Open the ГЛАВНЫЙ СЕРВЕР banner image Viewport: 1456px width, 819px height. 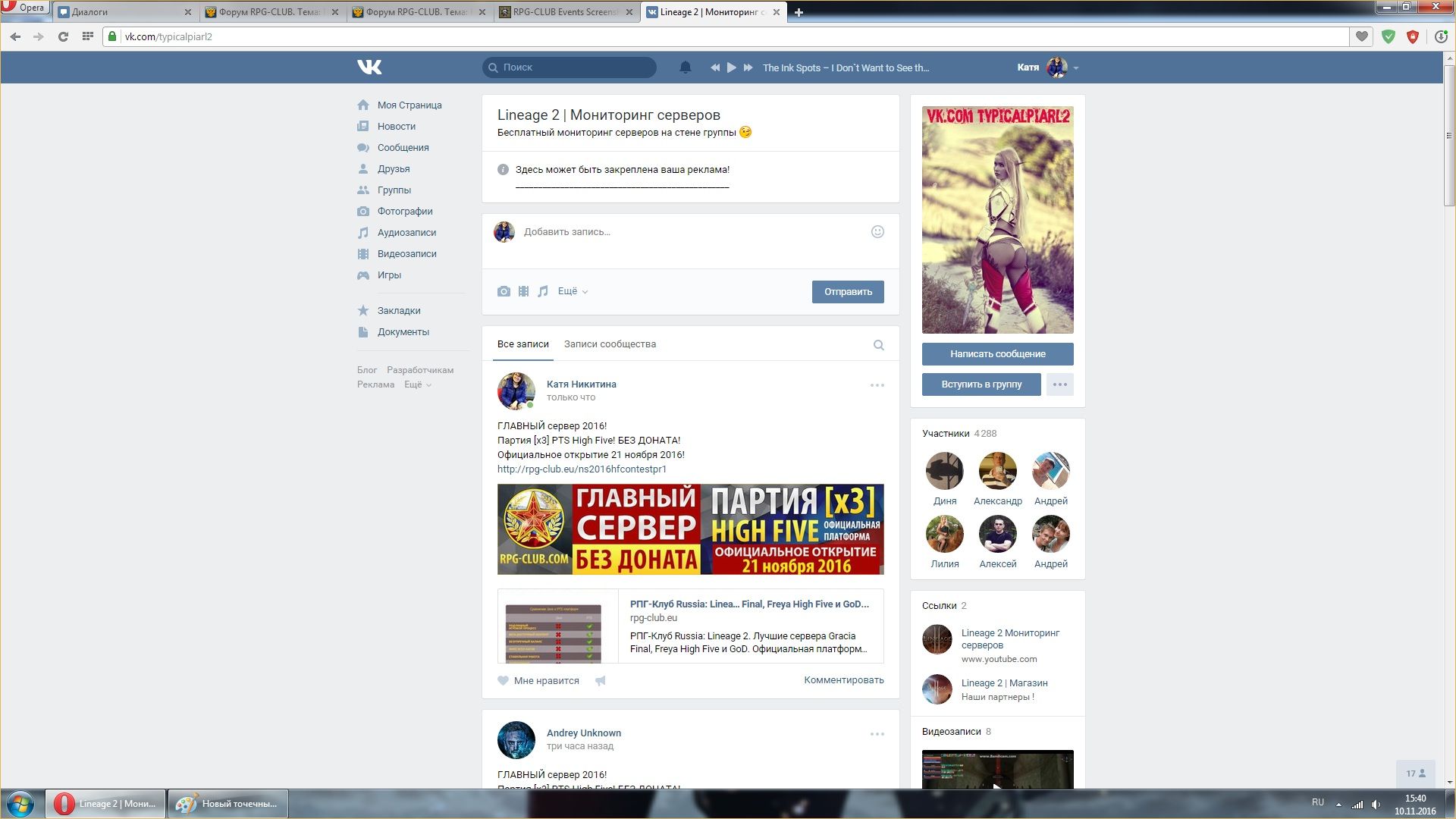pyautogui.click(x=691, y=529)
